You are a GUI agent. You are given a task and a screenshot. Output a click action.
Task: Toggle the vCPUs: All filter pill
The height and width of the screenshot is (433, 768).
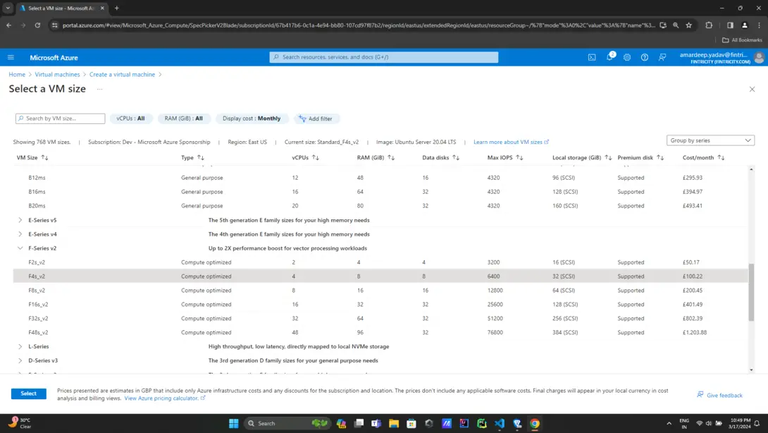pos(131,118)
